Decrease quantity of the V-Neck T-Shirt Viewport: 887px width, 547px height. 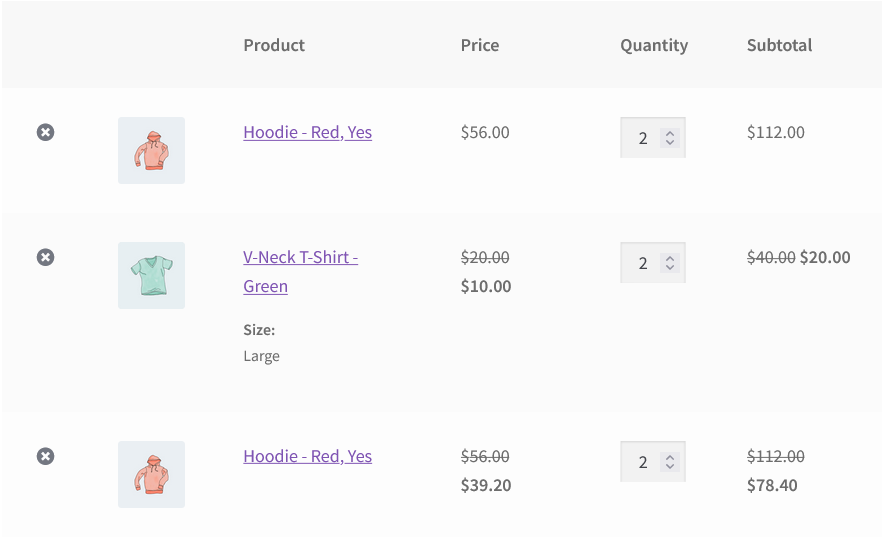tap(670, 267)
